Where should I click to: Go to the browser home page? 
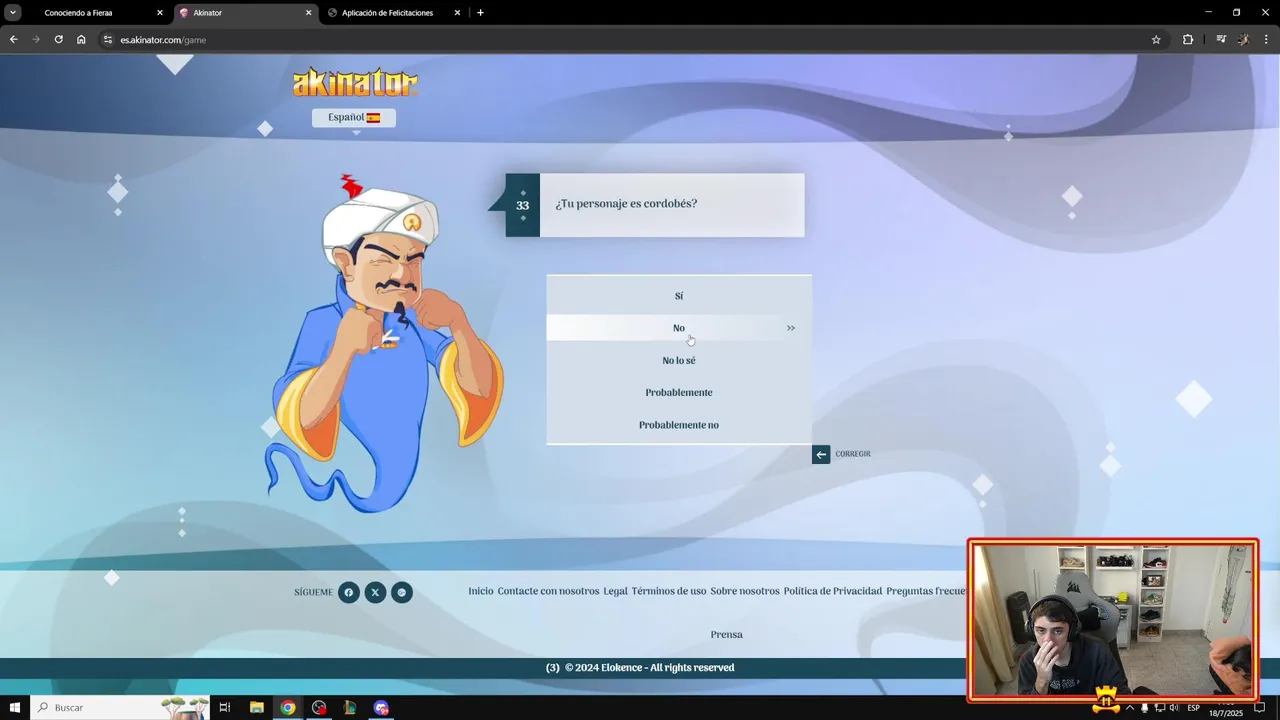(x=81, y=40)
